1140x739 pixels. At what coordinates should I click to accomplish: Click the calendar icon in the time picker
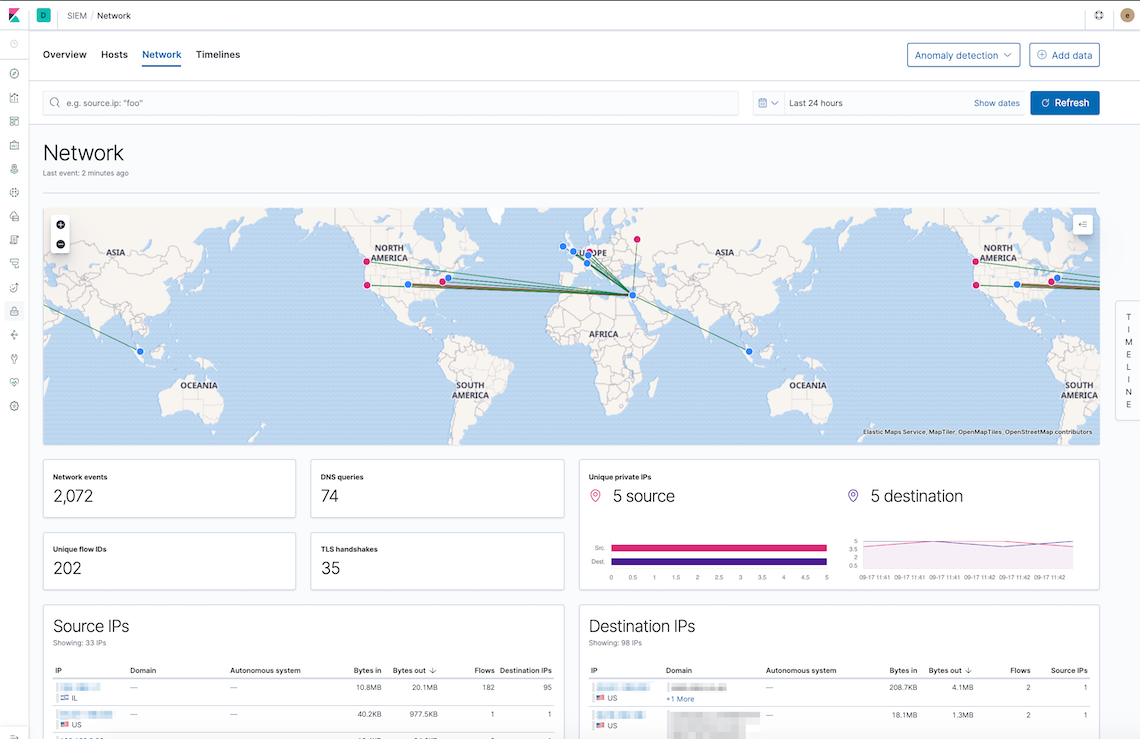762,103
